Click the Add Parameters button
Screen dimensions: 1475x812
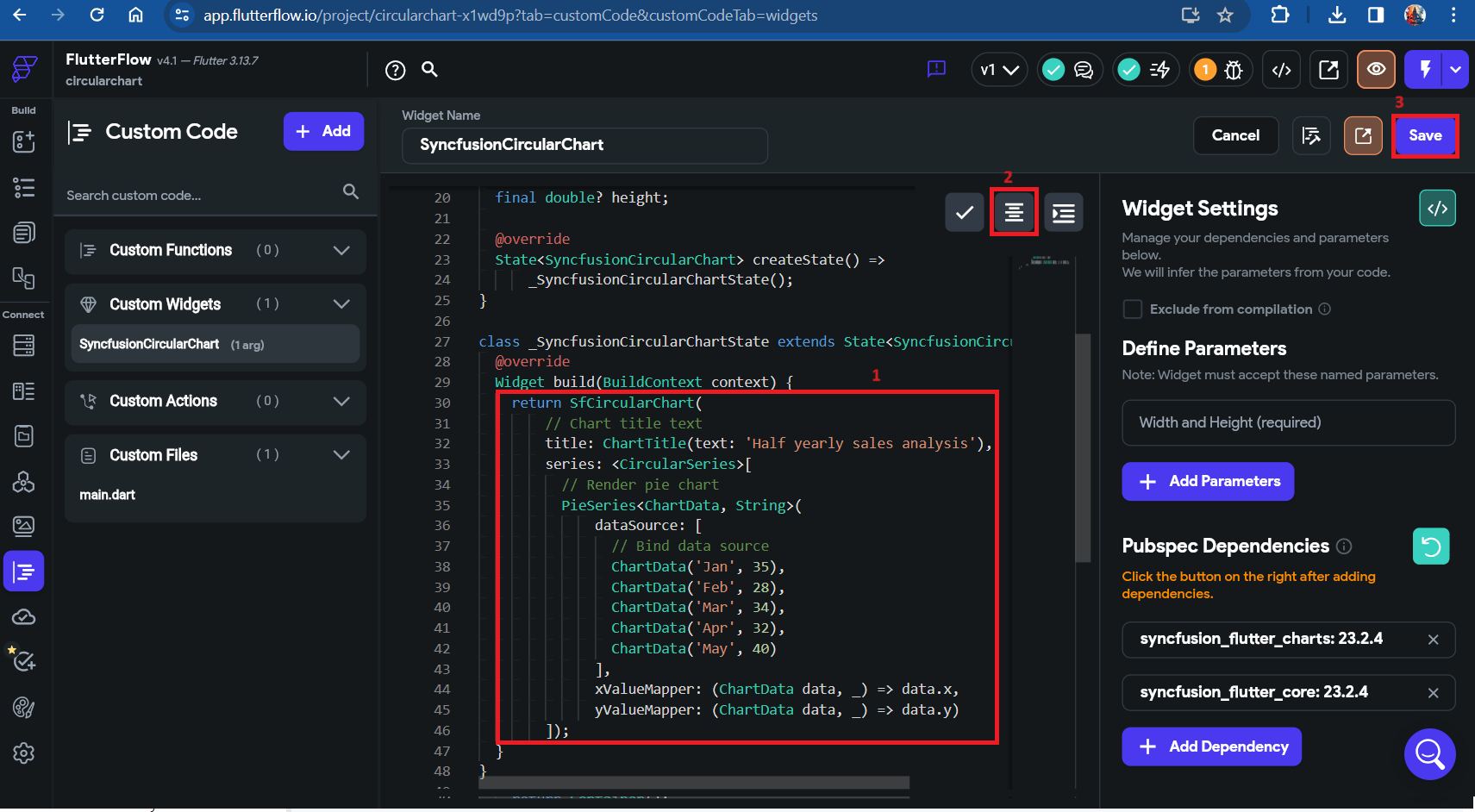tap(1208, 482)
